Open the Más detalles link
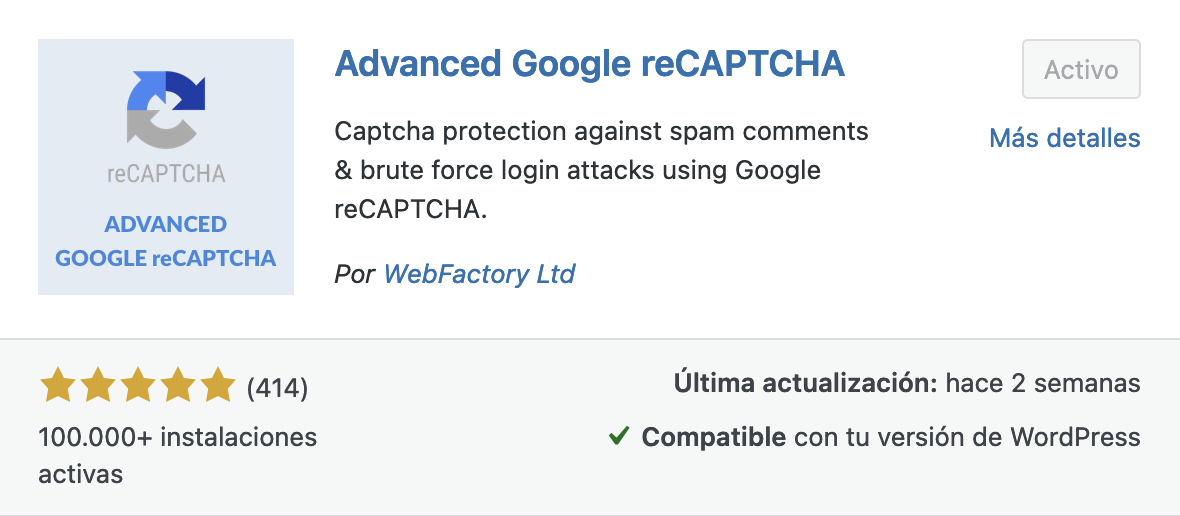The height and width of the screenshot is (516, 1180). pos(1065,138)
